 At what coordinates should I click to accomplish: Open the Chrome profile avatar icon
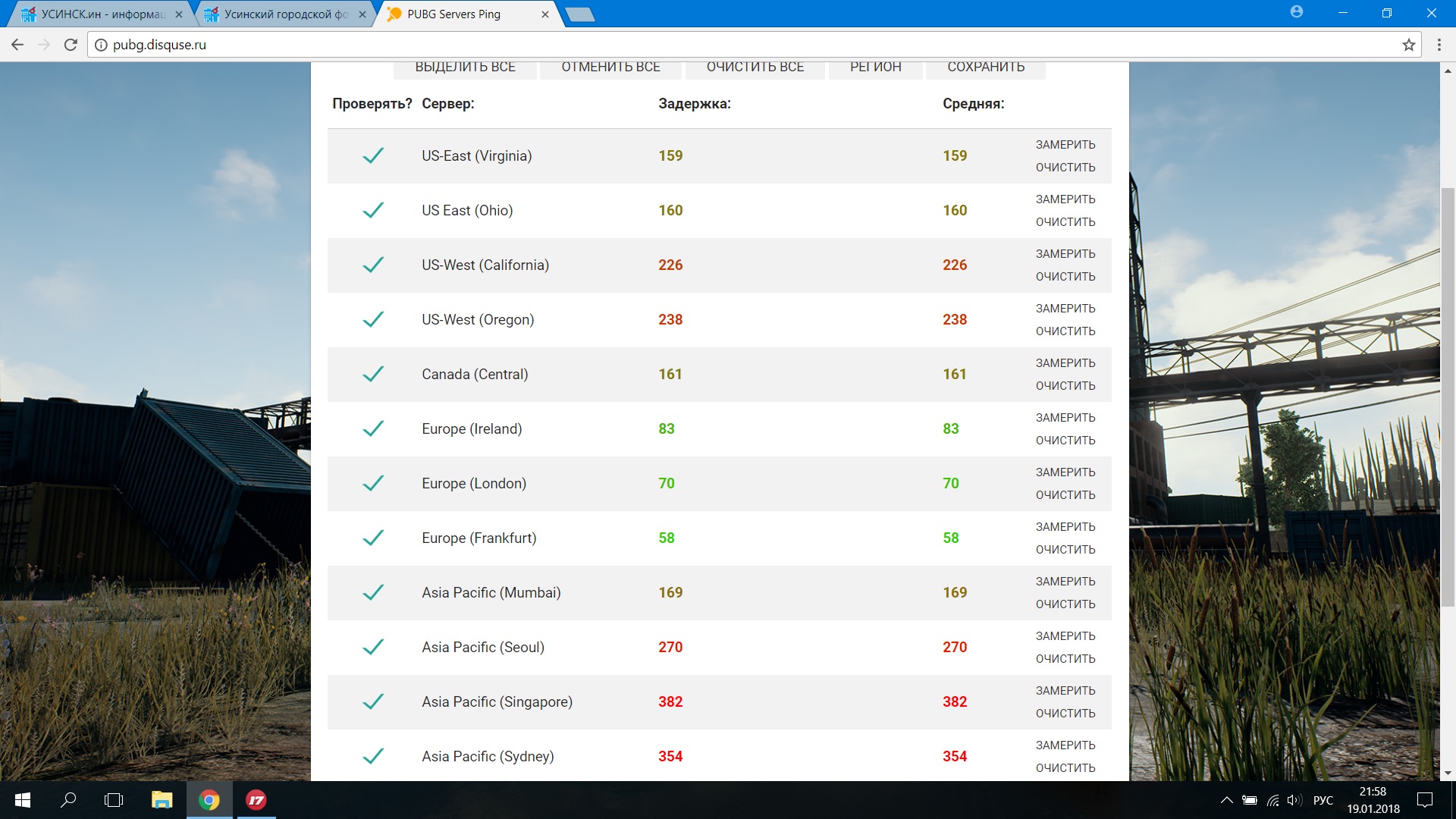point(1297,12)
